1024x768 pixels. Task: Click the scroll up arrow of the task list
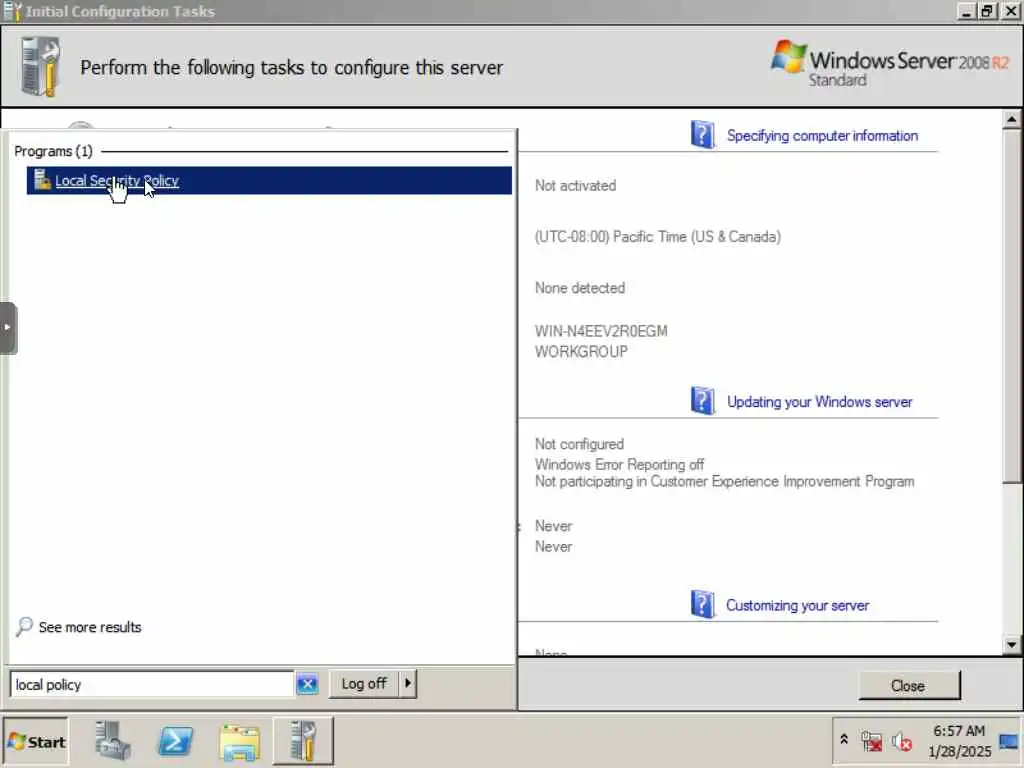coord(1011,120)
